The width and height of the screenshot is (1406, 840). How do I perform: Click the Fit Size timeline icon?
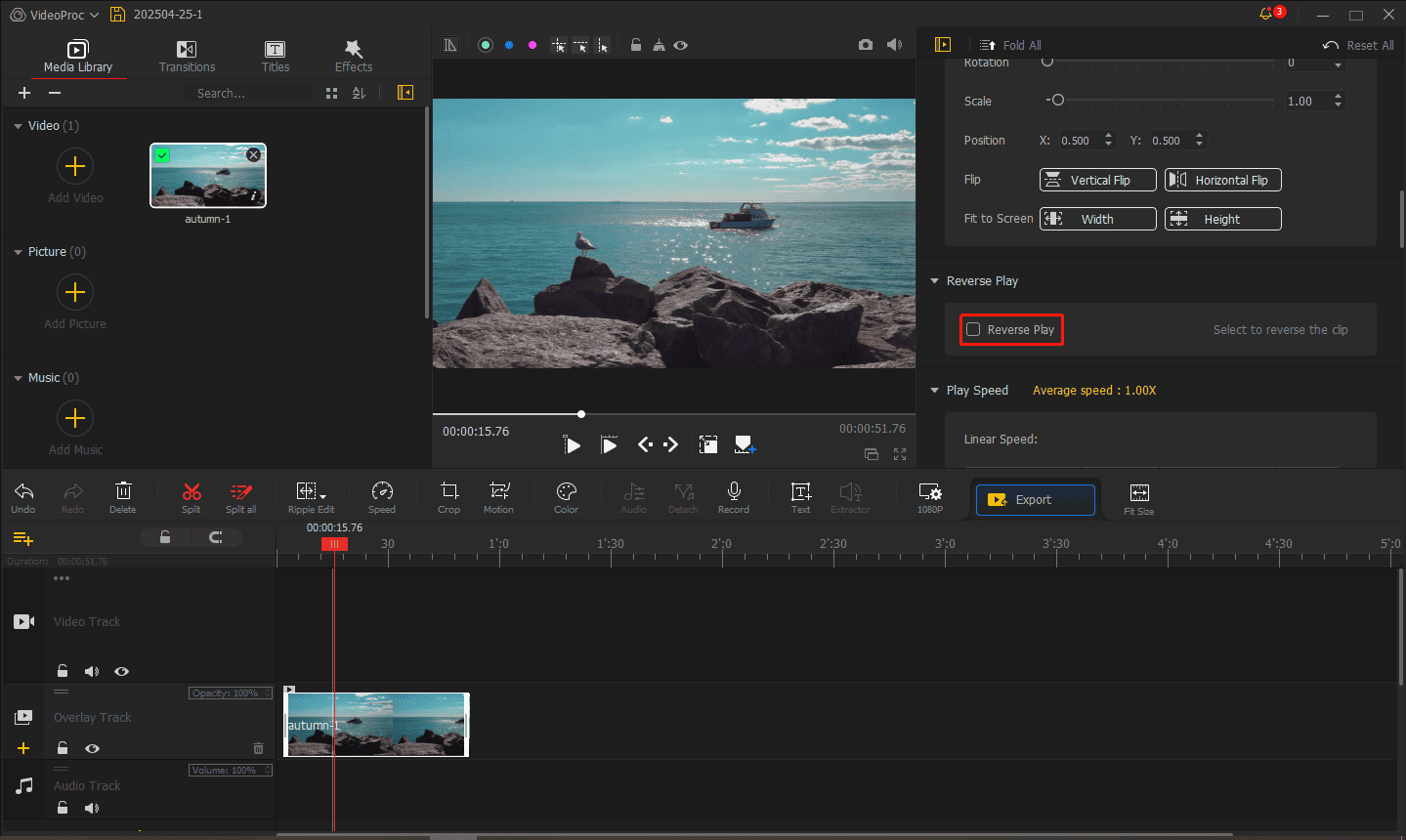click(1139, 499)
